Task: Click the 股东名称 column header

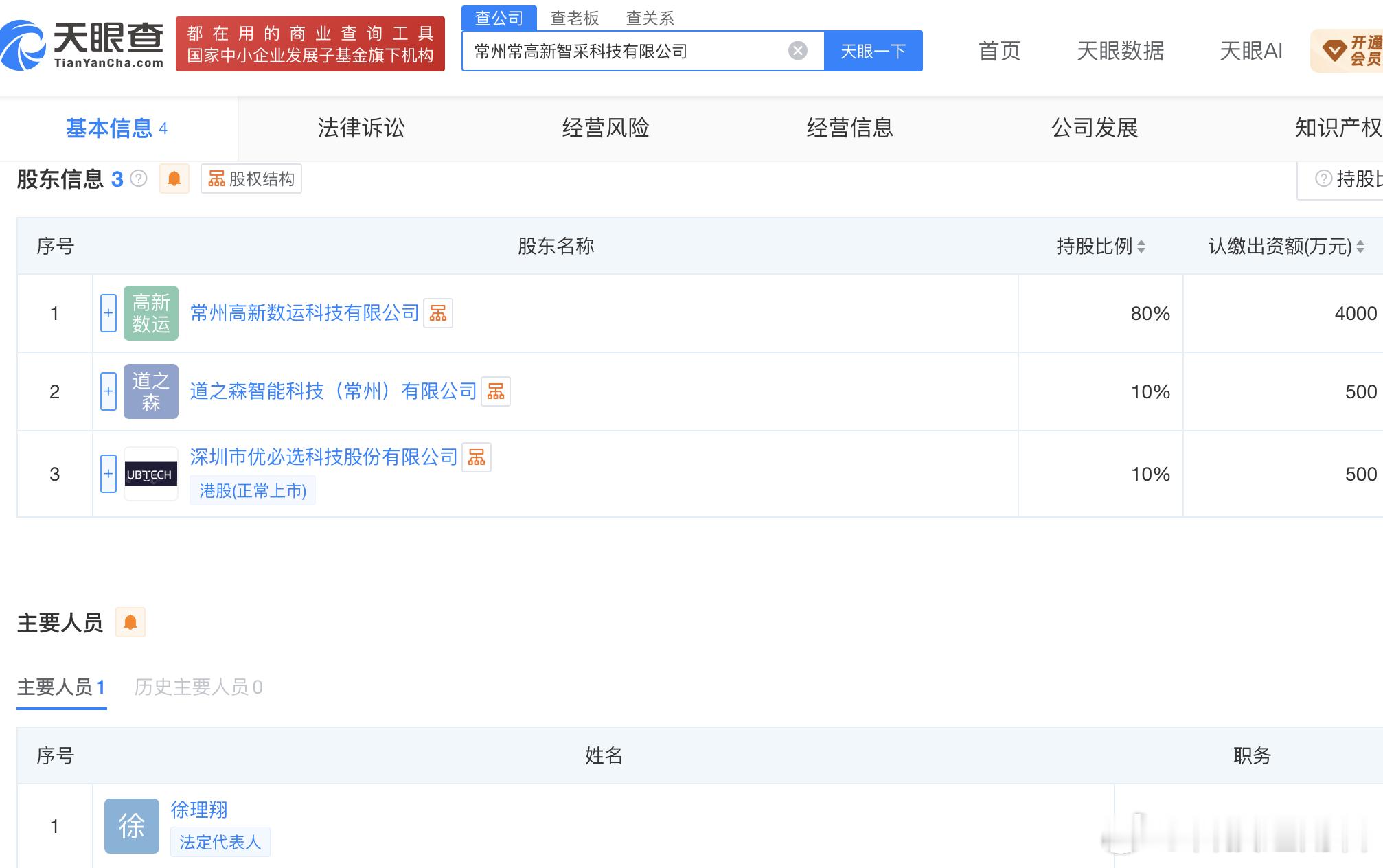Action: 556,247
